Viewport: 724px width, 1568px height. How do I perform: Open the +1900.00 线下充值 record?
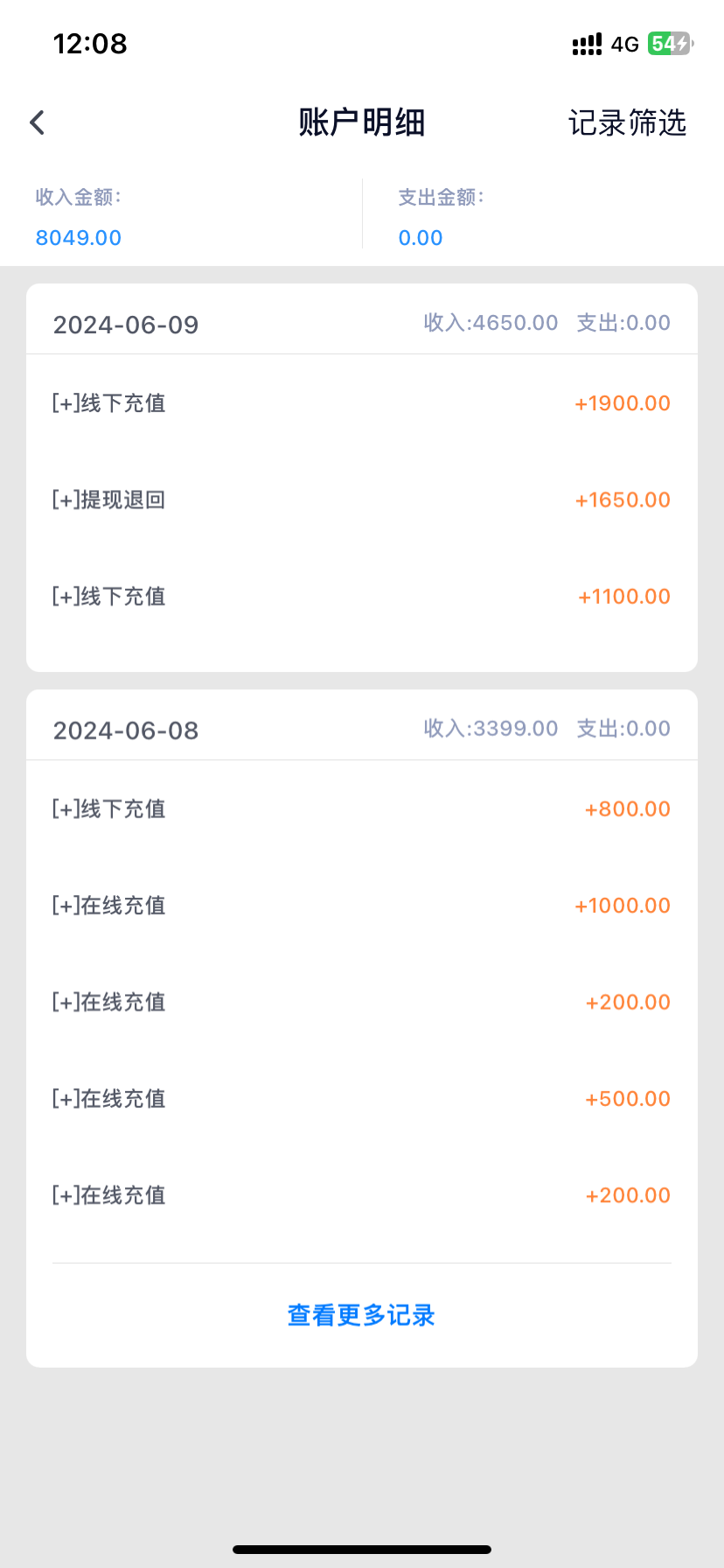point(361,403)
